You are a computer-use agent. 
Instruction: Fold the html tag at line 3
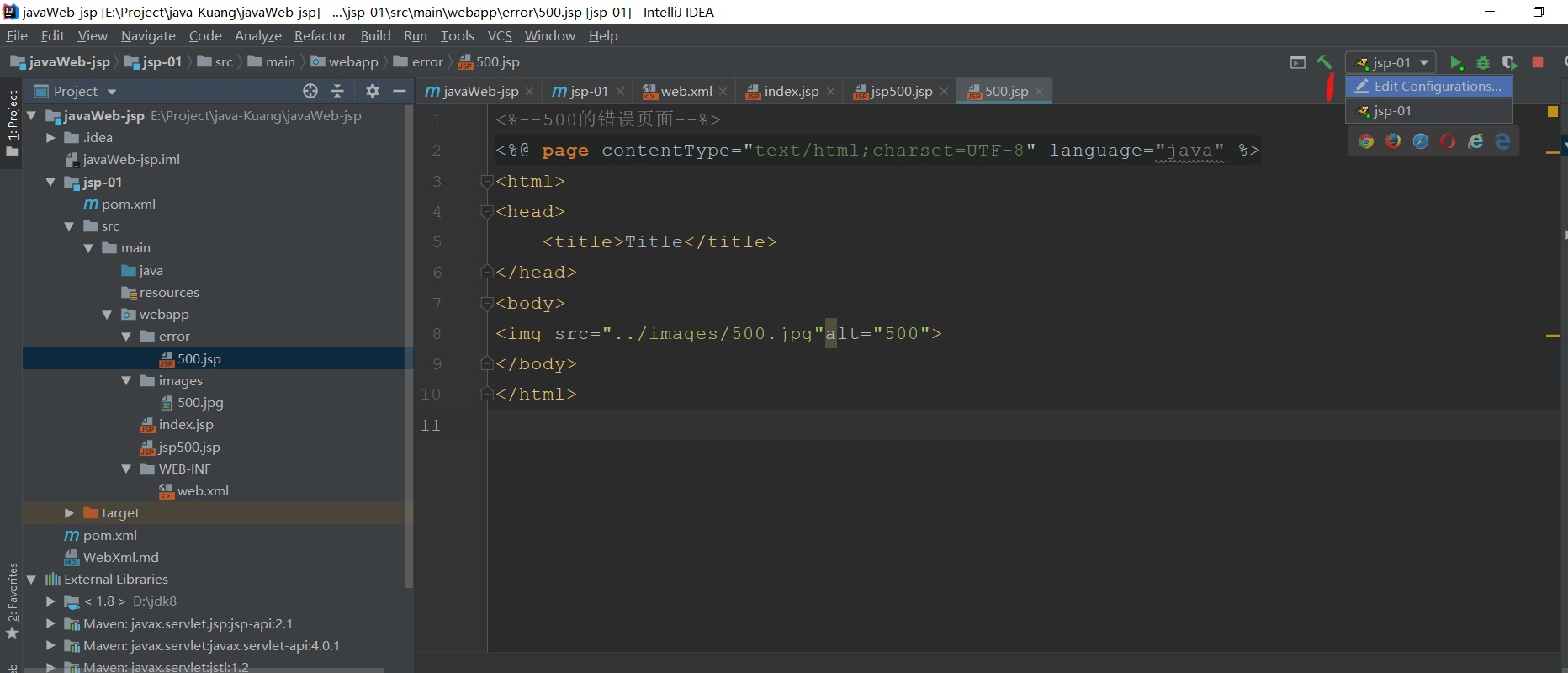tap(486, 181)
